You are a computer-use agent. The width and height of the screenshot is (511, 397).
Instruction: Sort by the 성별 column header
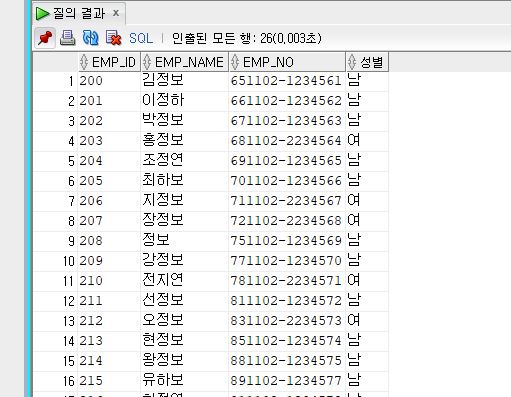tap(367, 62)
